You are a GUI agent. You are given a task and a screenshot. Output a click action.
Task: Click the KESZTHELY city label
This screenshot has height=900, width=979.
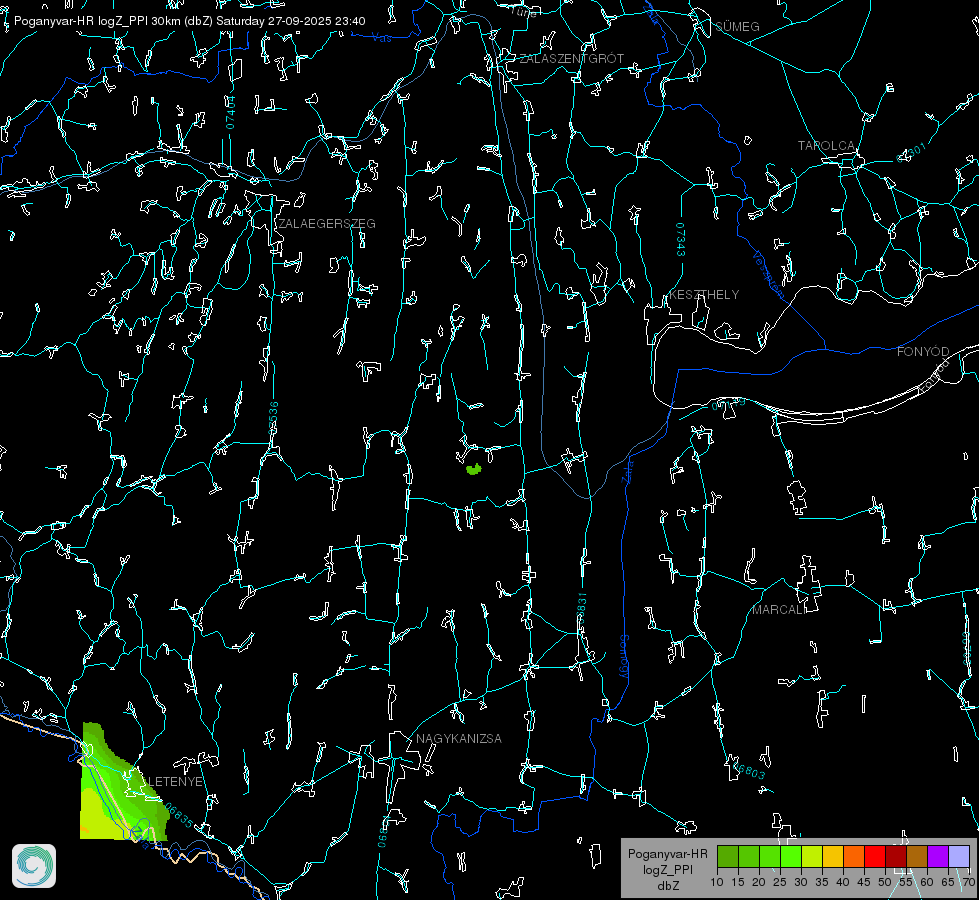[704, 295]
